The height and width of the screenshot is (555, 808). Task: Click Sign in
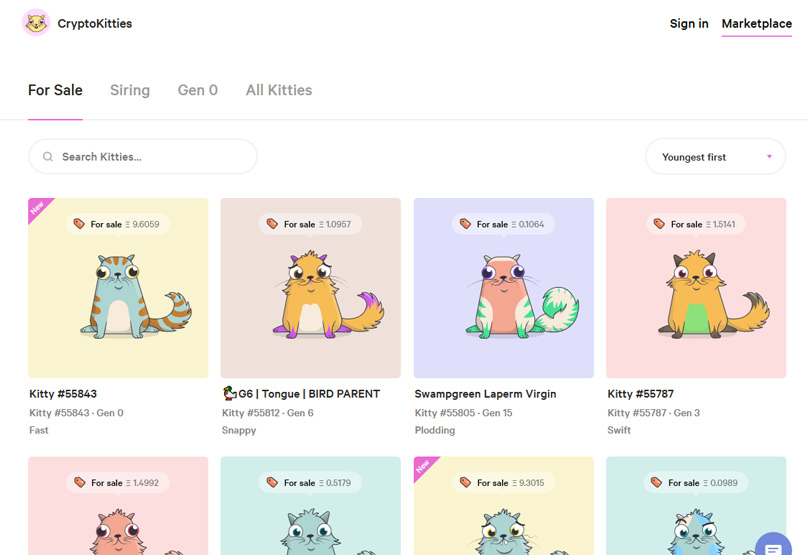(689, 24)
